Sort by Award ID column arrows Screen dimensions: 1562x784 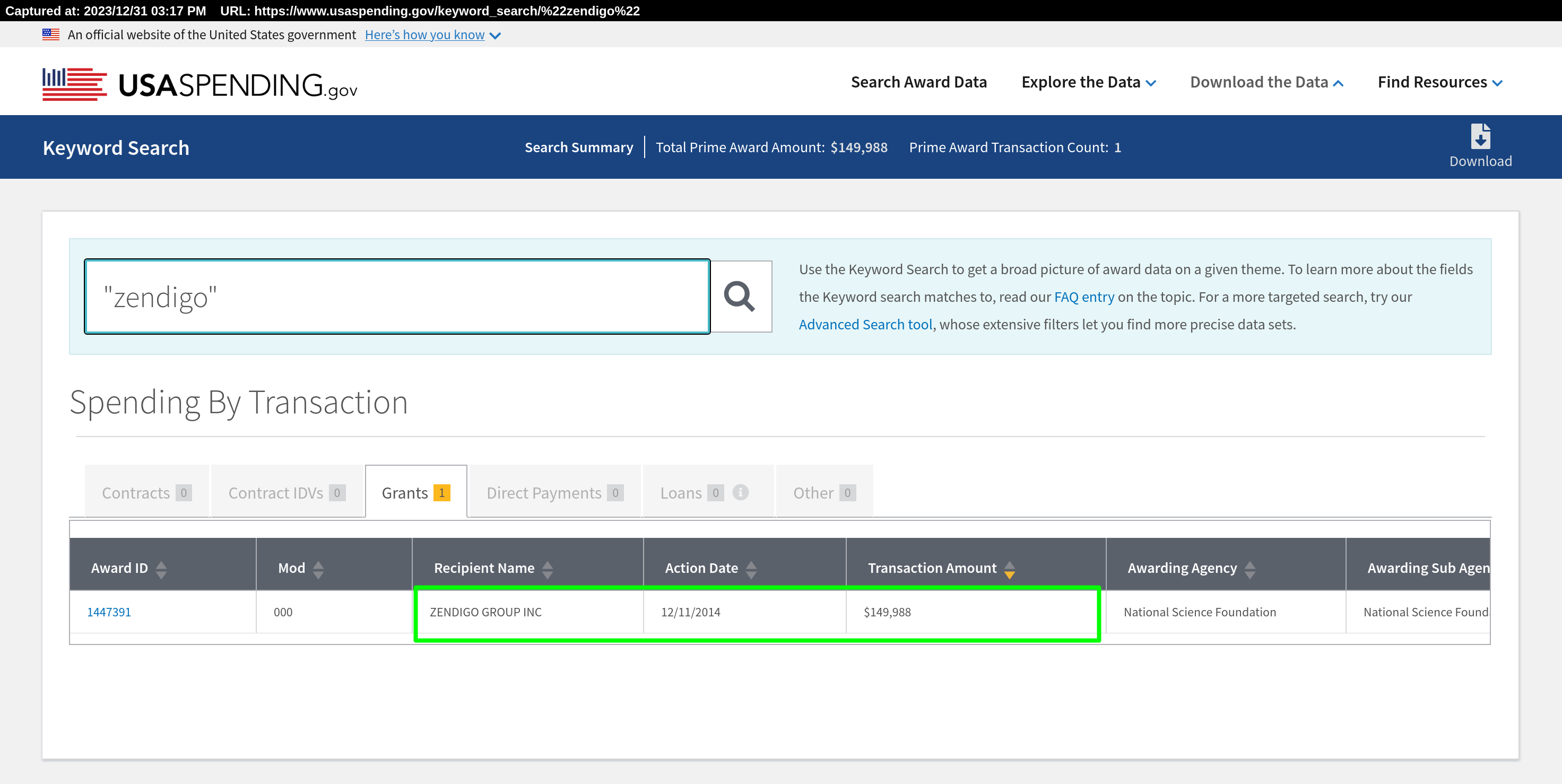[x=161, y=569]
